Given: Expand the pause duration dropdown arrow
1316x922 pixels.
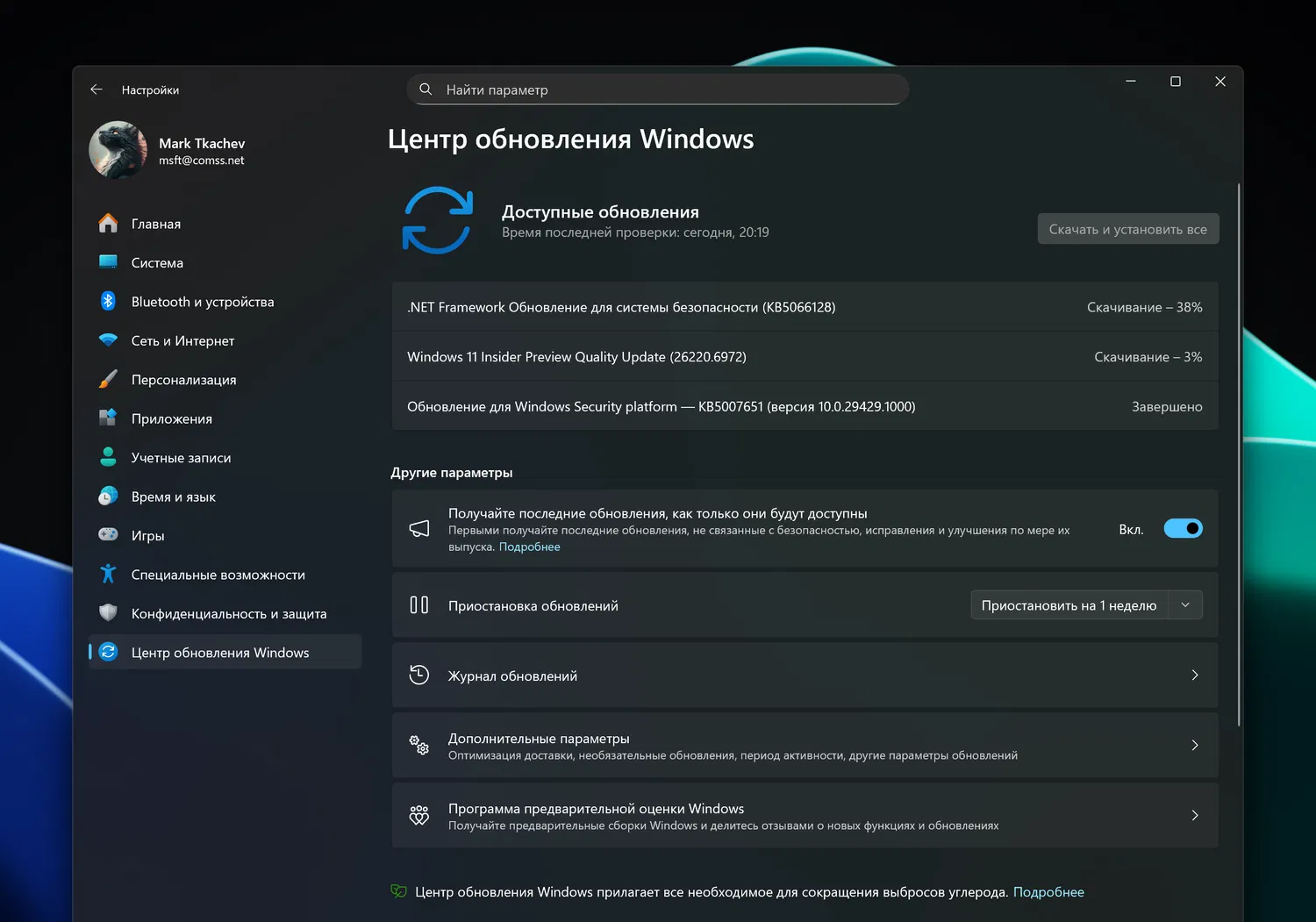Looking at the screenshot, I should [x=1185, y=605].
